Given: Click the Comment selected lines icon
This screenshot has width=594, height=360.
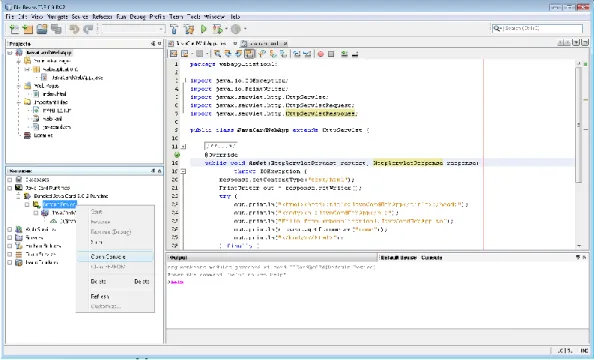Looking at the screenshot, I should tap(344, 54).
